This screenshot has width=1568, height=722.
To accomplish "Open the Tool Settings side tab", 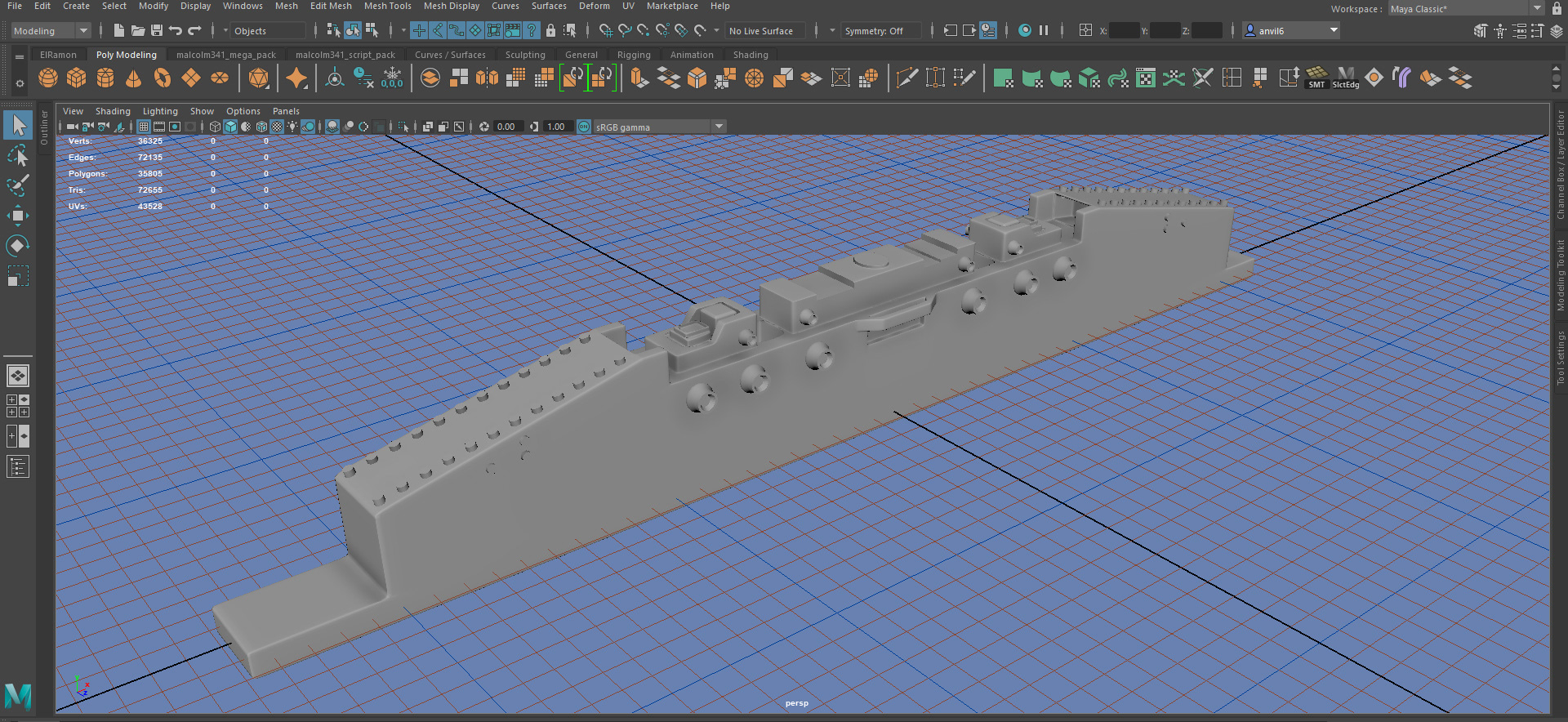I will pyautogui.click(x=1560, y=358).
